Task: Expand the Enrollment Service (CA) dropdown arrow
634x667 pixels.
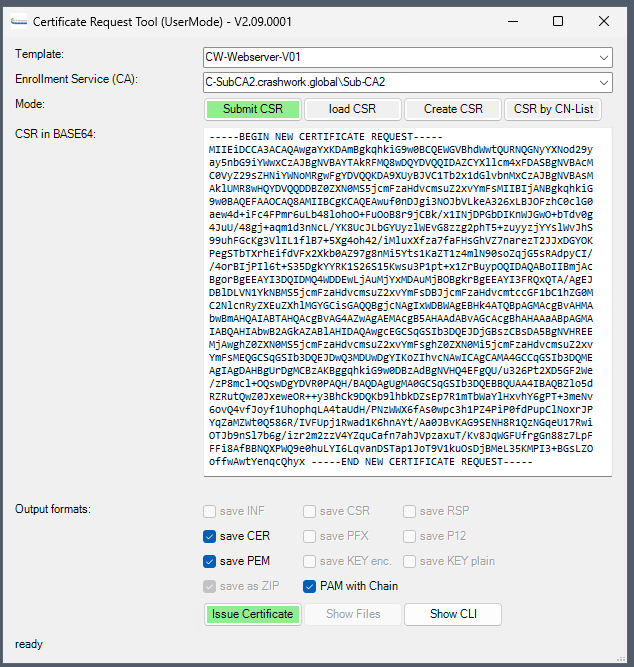Action: coord(603,83)
